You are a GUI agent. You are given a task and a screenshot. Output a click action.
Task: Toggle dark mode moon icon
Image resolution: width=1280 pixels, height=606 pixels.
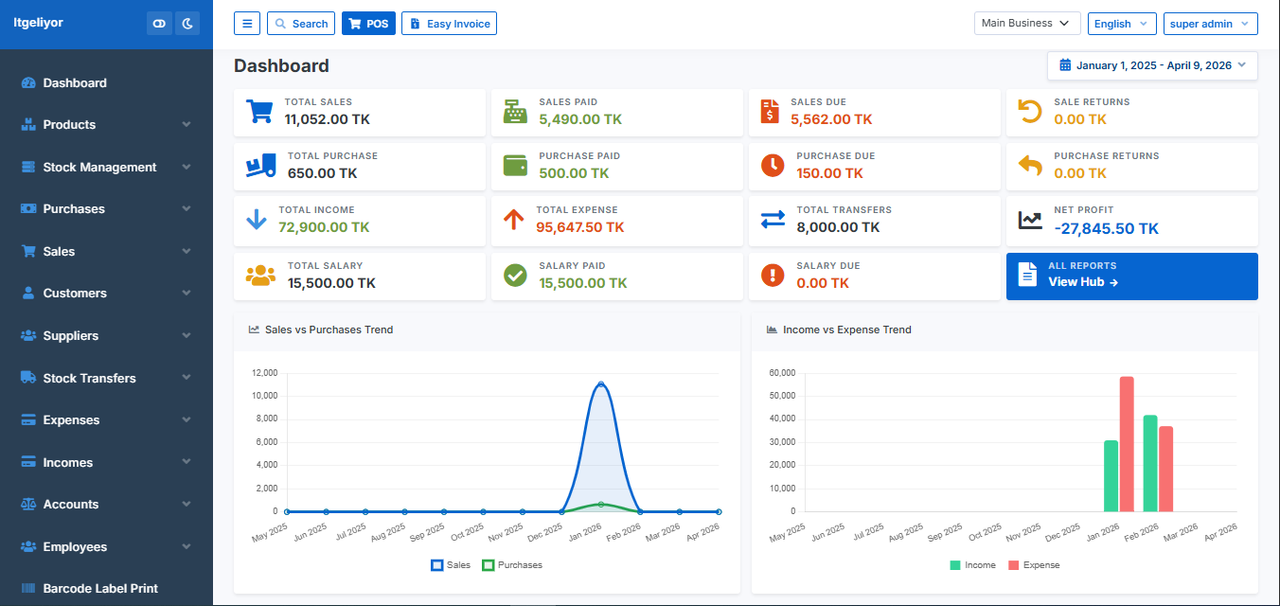tap(188, 23)
